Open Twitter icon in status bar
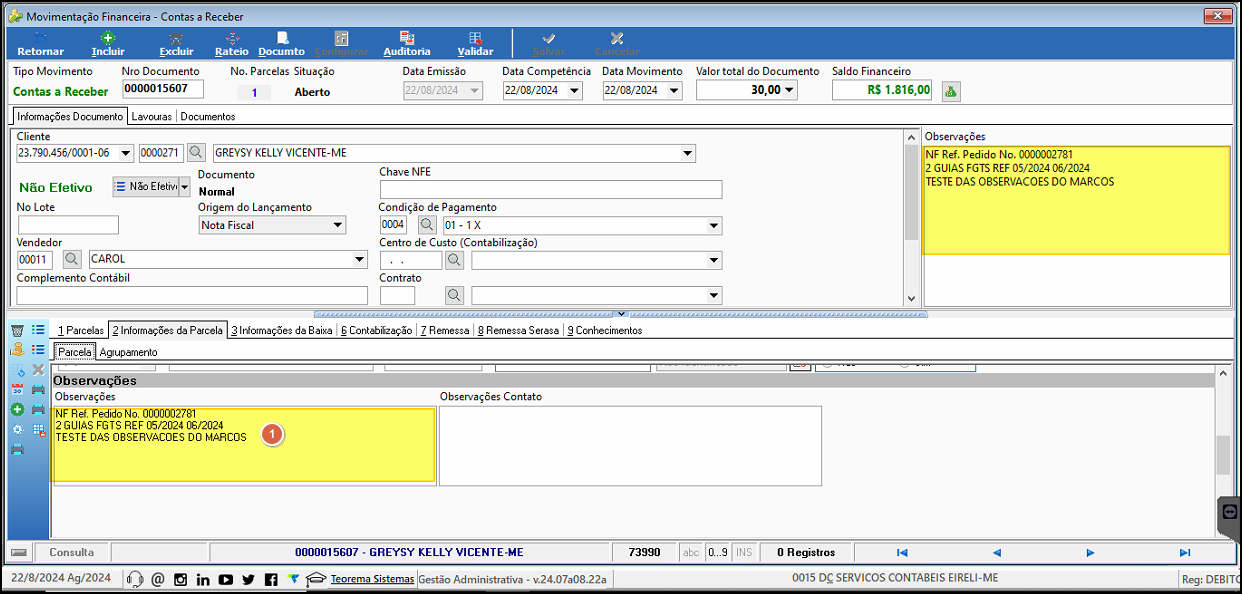Image resolution: width=1242 pixels, height=594 pixels. click(249, 579)
